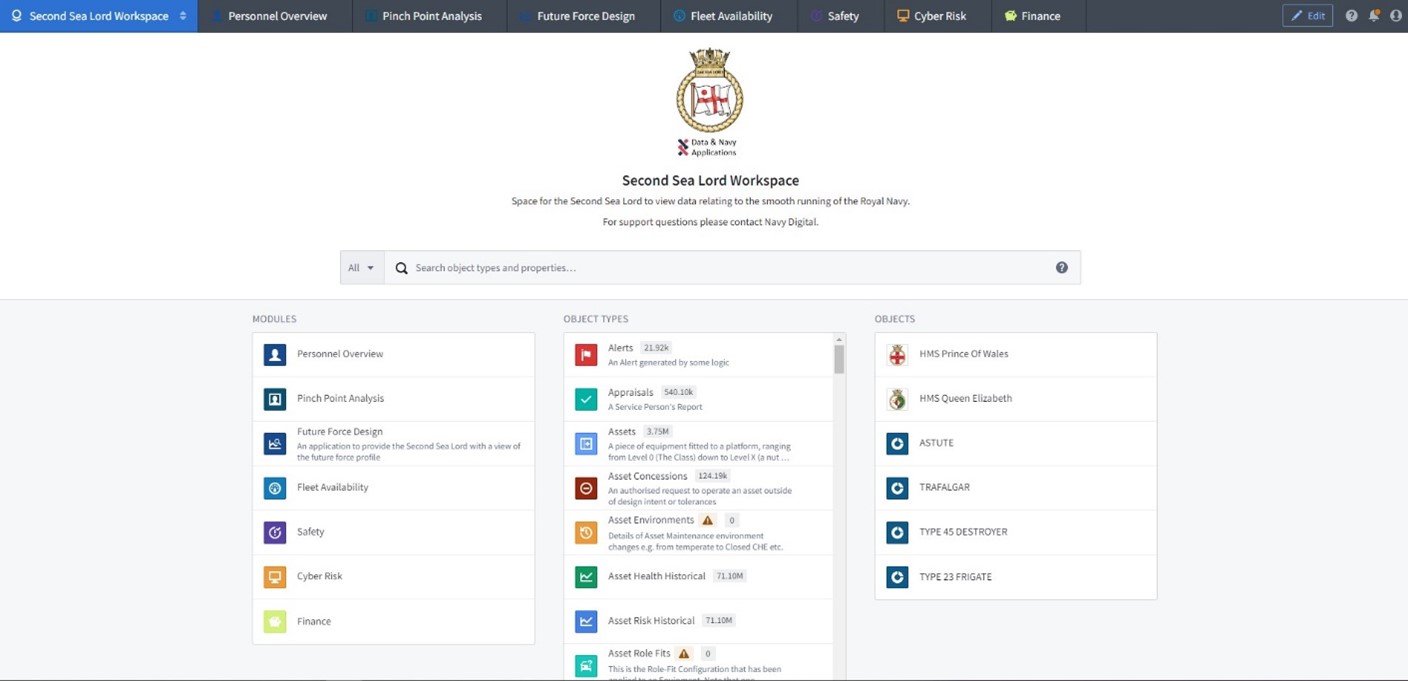Click the Asset Concessions icon
Viewport: 1408px width, 681px height.
pos(586,488)
